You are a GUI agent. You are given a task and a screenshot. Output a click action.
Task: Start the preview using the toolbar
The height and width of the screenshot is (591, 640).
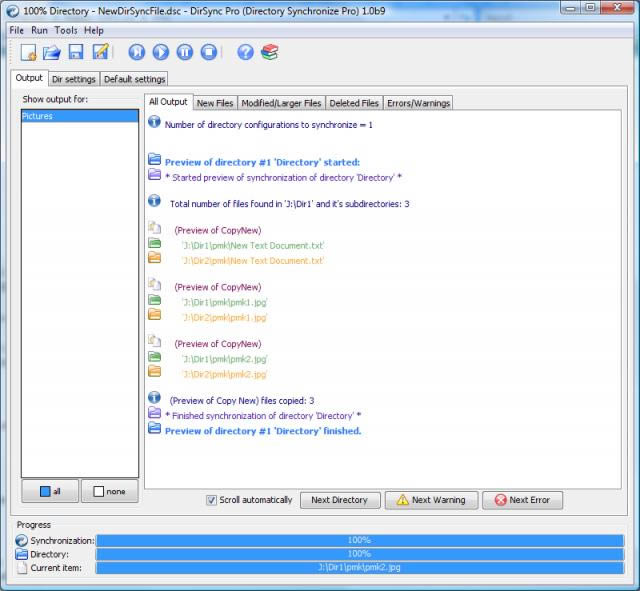point(137,52)
